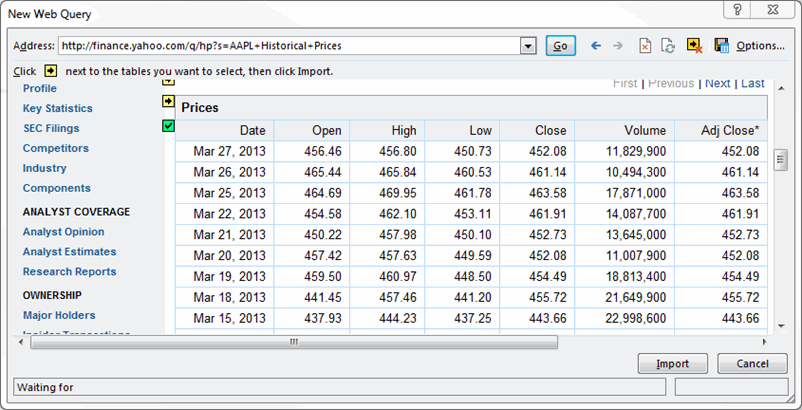Click the Volume column header
The width and height of the screenshot is (802, 410).
(625, 130)
